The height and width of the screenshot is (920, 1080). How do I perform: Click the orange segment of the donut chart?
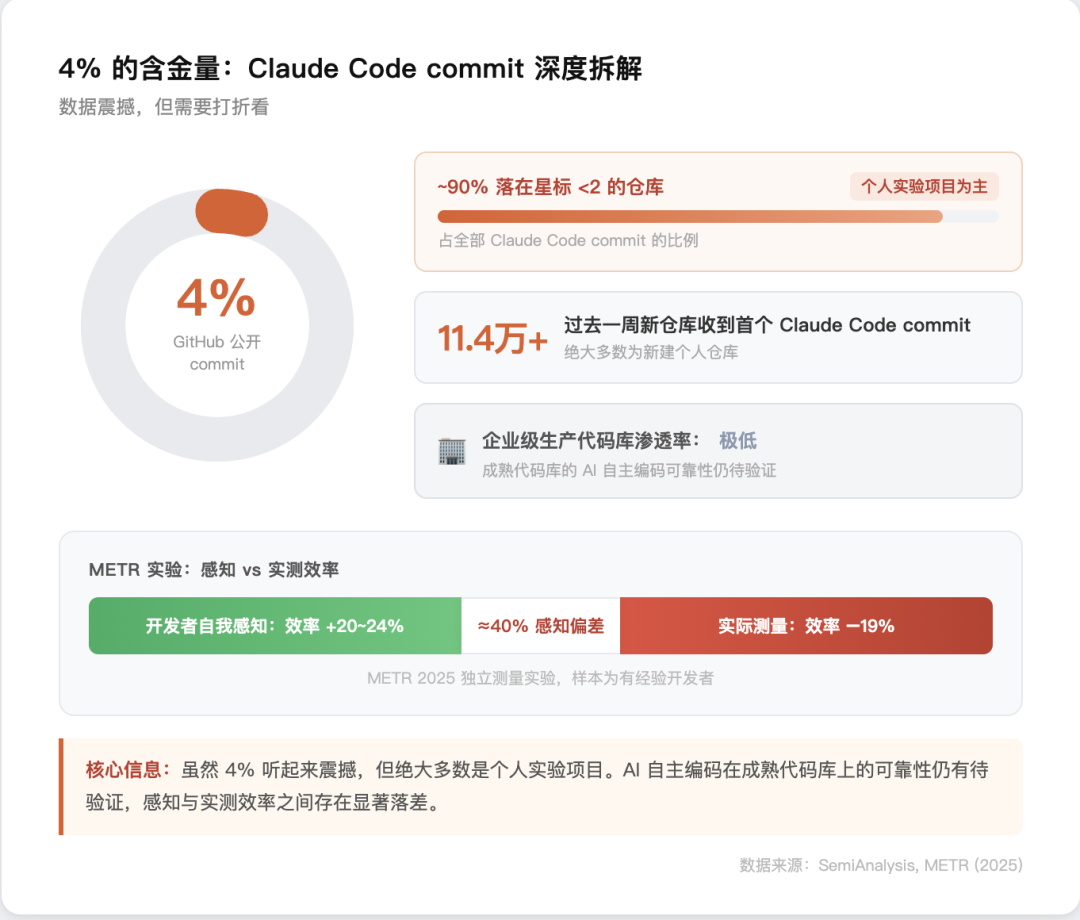coord(231,213)
